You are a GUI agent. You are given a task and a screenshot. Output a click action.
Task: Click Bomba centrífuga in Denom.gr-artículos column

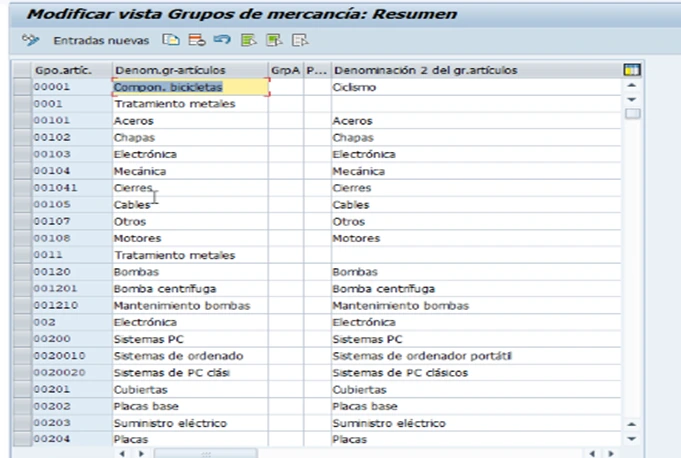point(190,289)
